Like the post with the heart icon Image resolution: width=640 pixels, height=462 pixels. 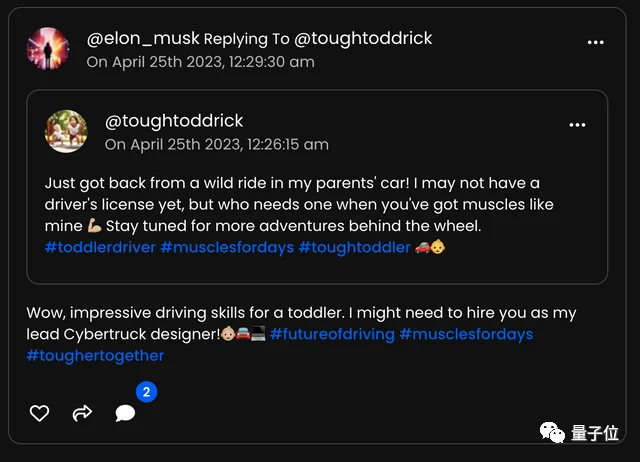coord(40,413)
